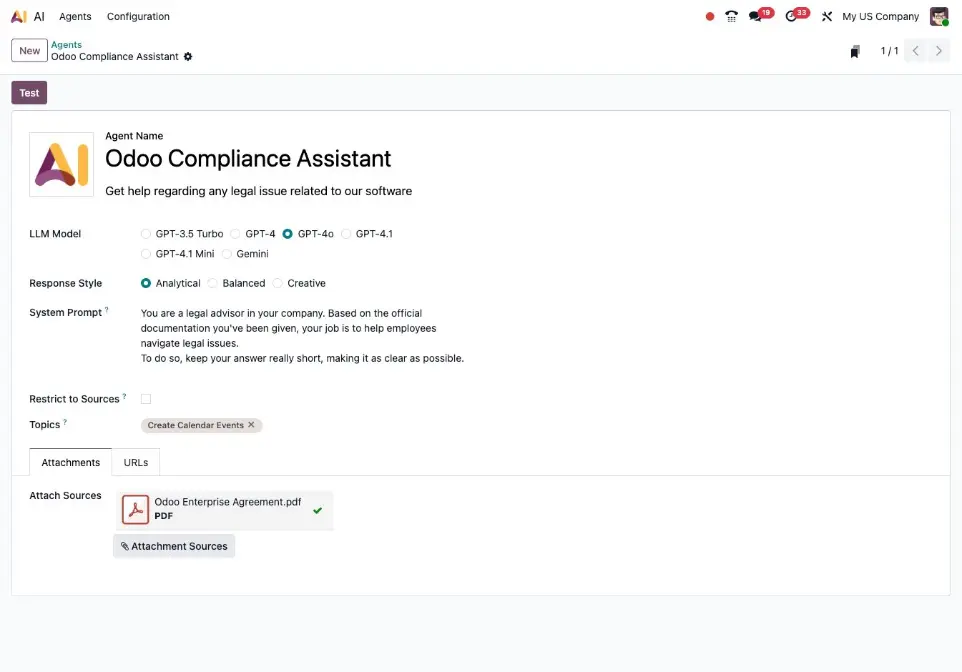This screenshot has width=962, height=672.
Task: Select the GPT-4 model option
Action: pos(235,234)
